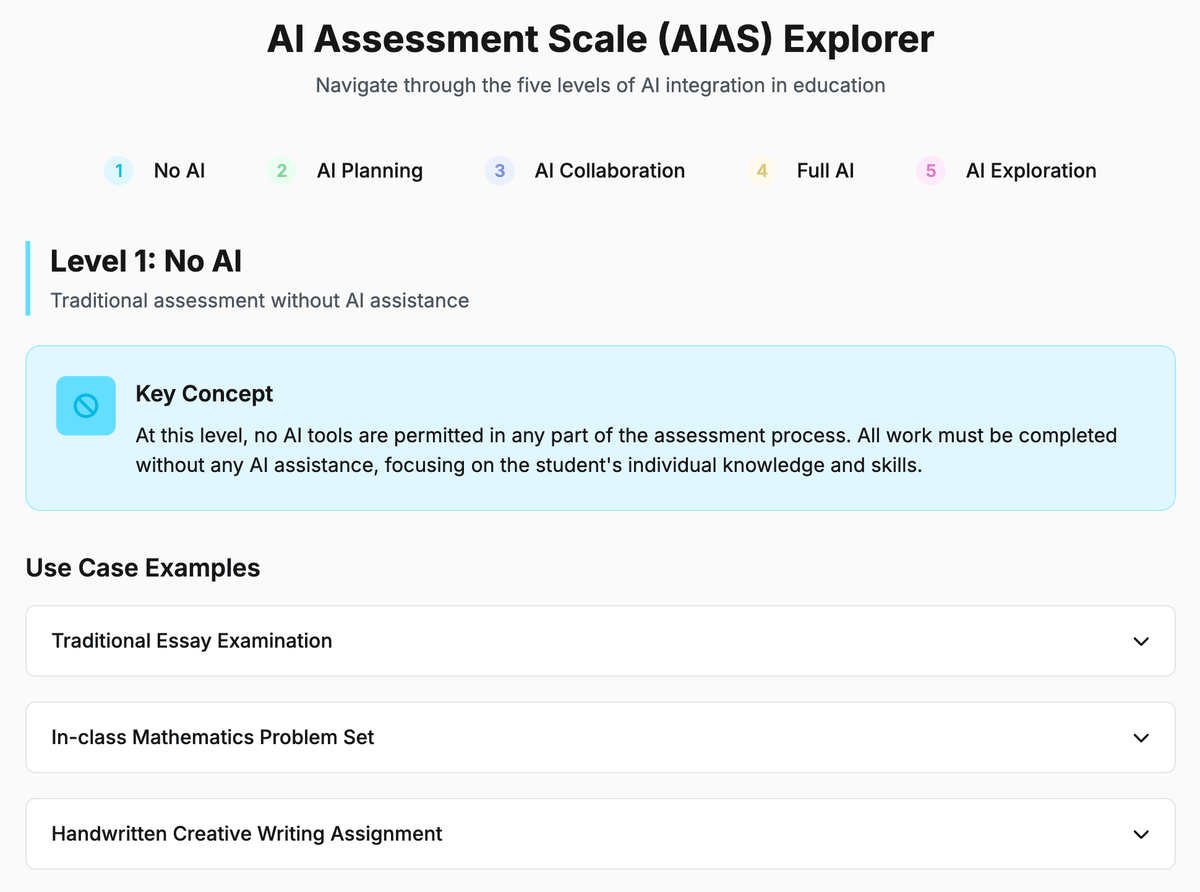Open the In-class Mathematics Problem Set example

(213, 738)
